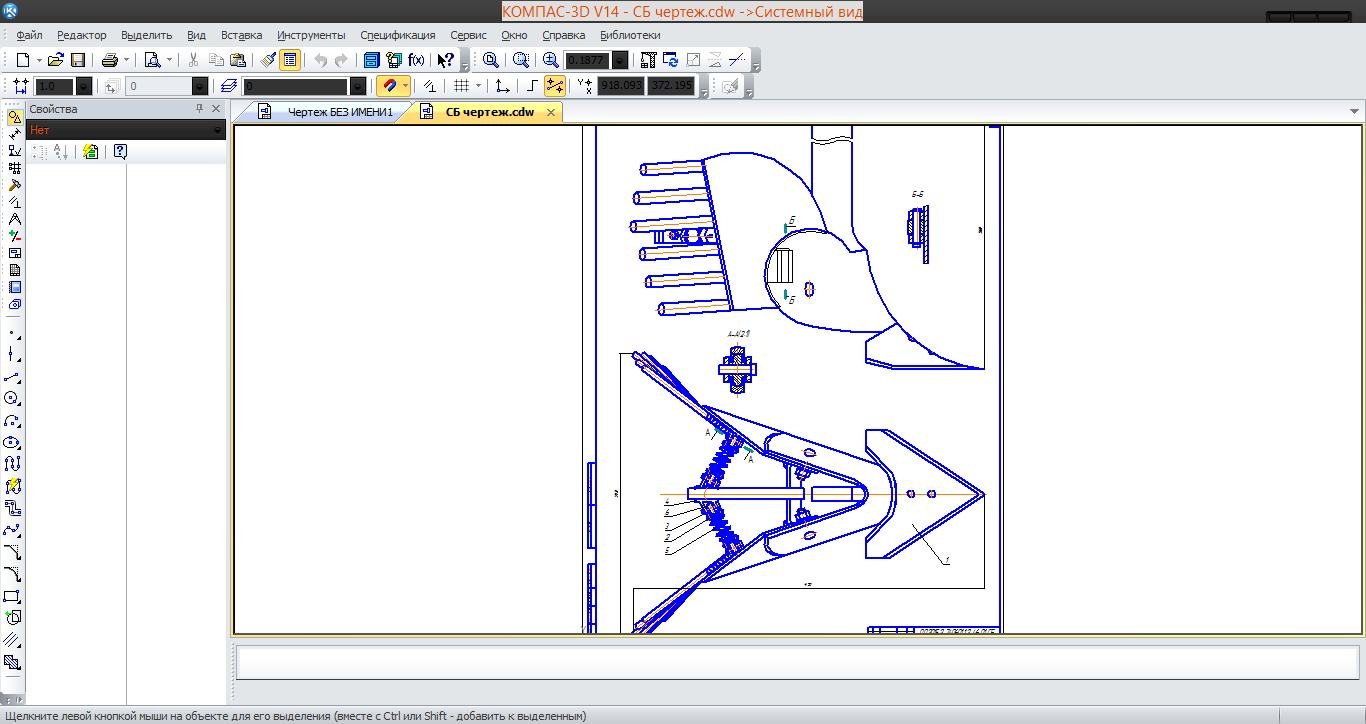This screenshot has width=1366, height=724.
Task: Click the Y coordinate field 372.195
Action: (671, 86)
